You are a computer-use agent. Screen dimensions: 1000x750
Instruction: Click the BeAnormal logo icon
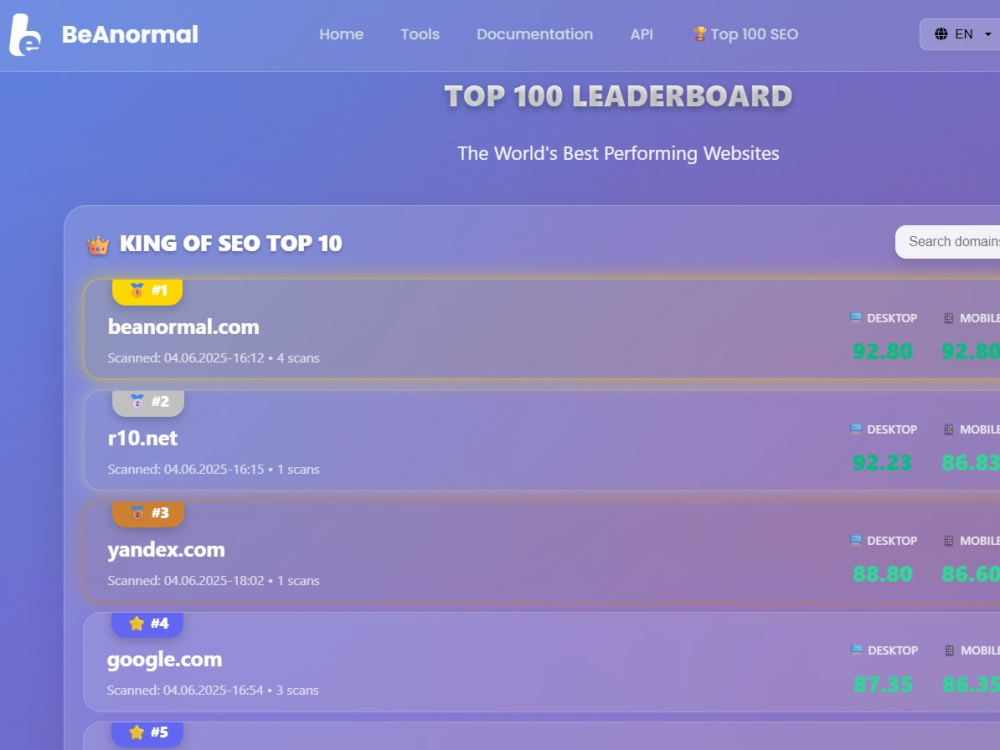pos(25,34)
